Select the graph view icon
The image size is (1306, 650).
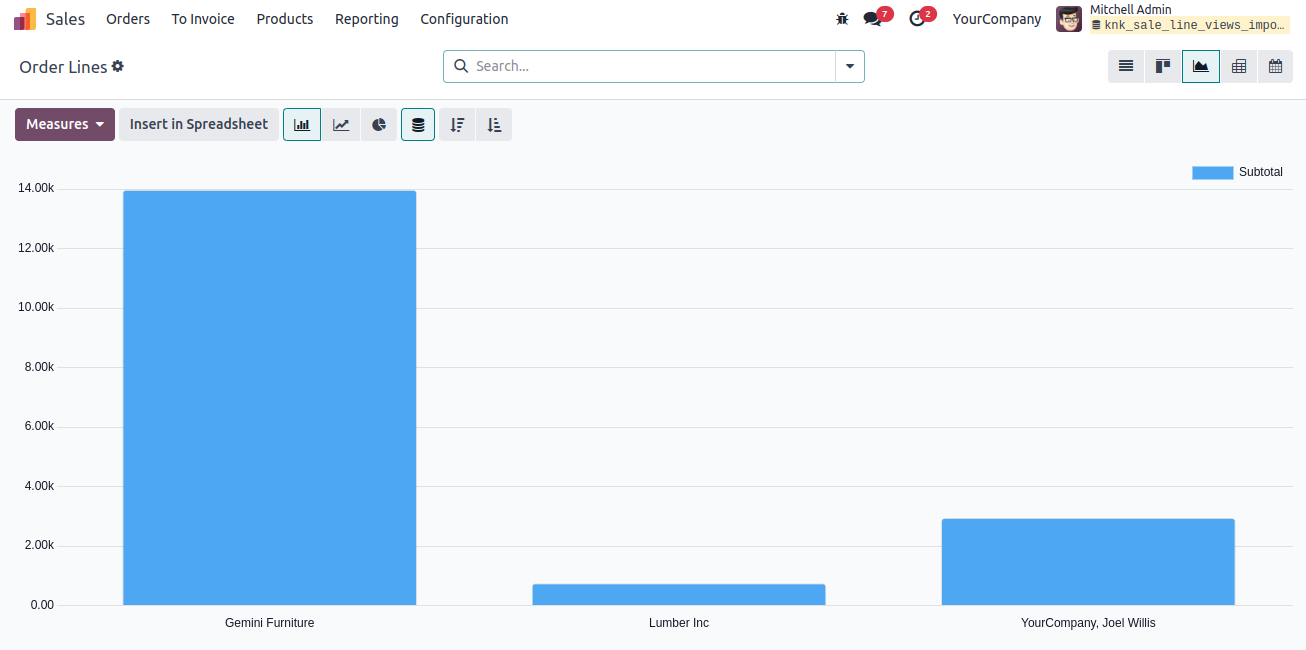tap(1201, 66)
